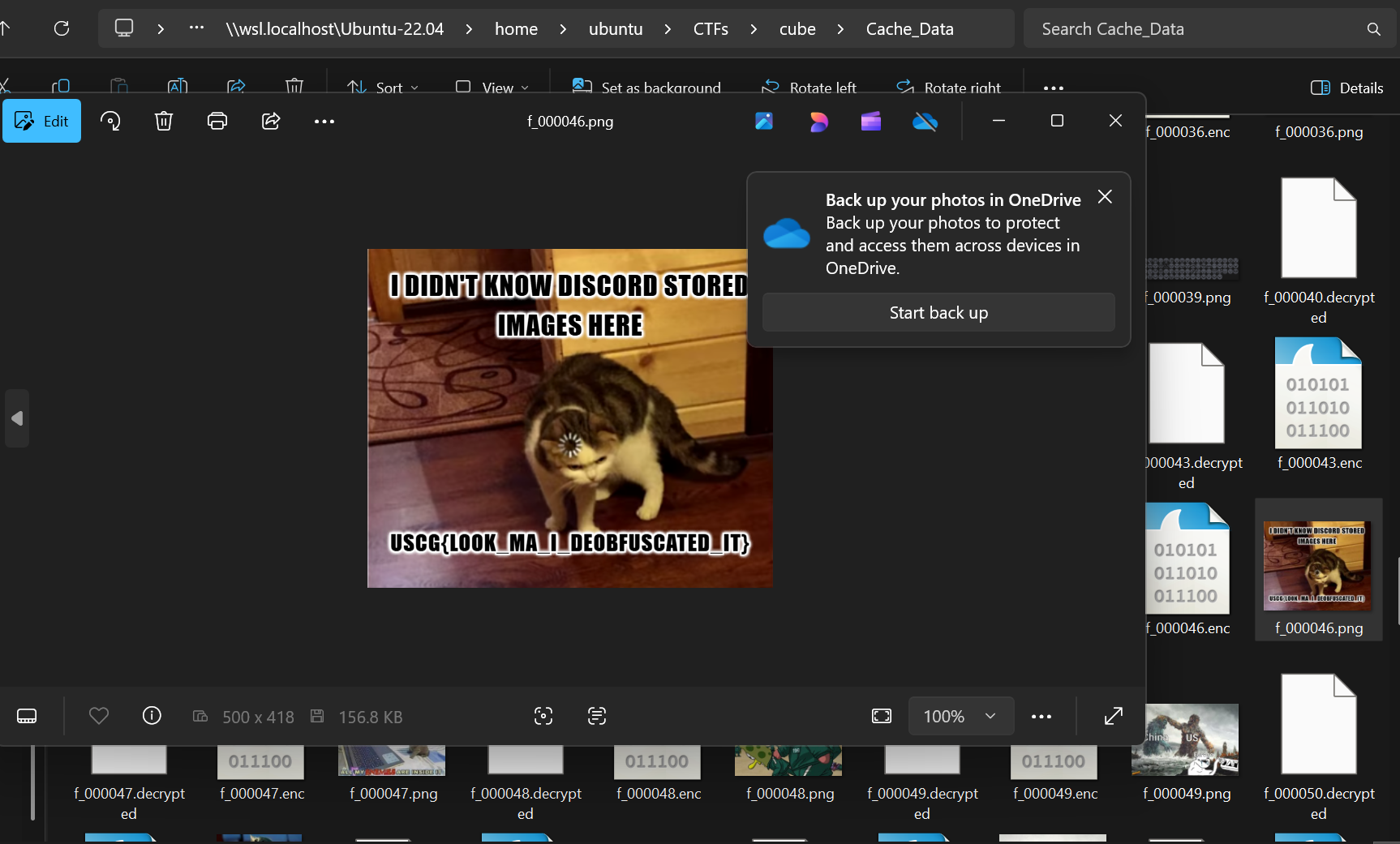Viewport: 1400px width, 844px height.
Task: Open the View dropdown in Explorer
Action: tap(492, 87)
